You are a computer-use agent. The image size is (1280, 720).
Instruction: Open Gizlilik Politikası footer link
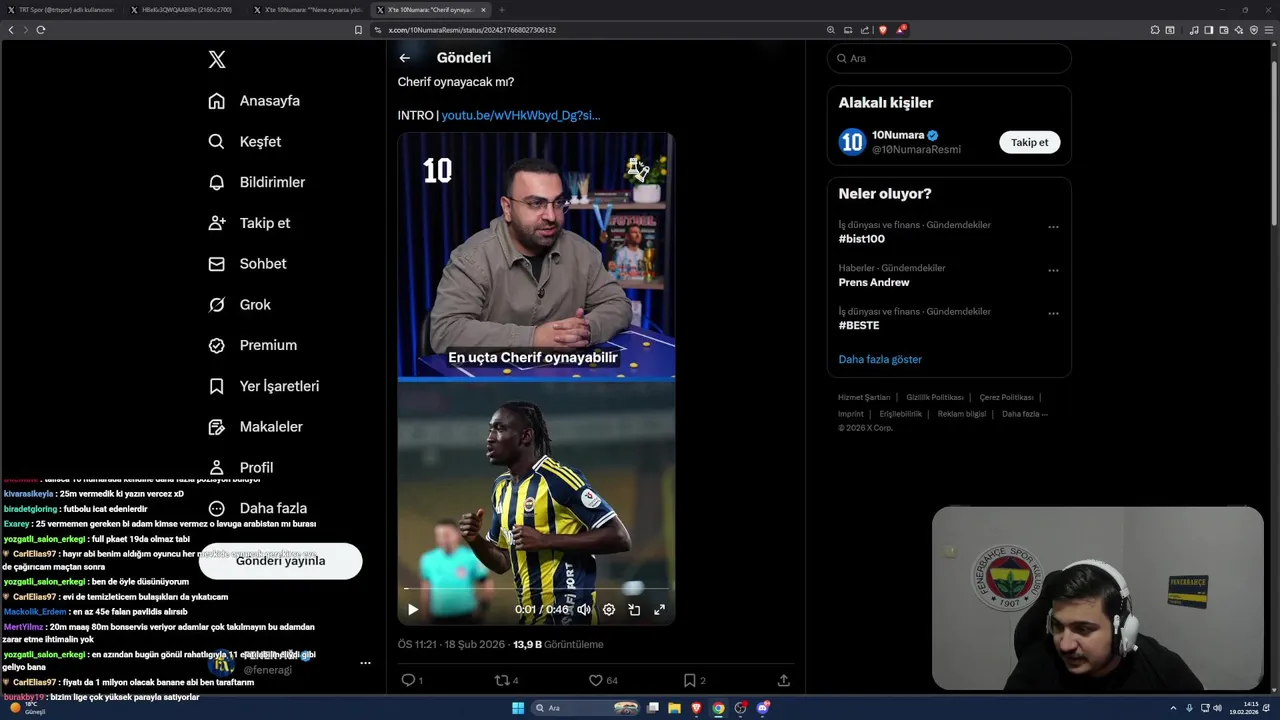pos(935,397)
